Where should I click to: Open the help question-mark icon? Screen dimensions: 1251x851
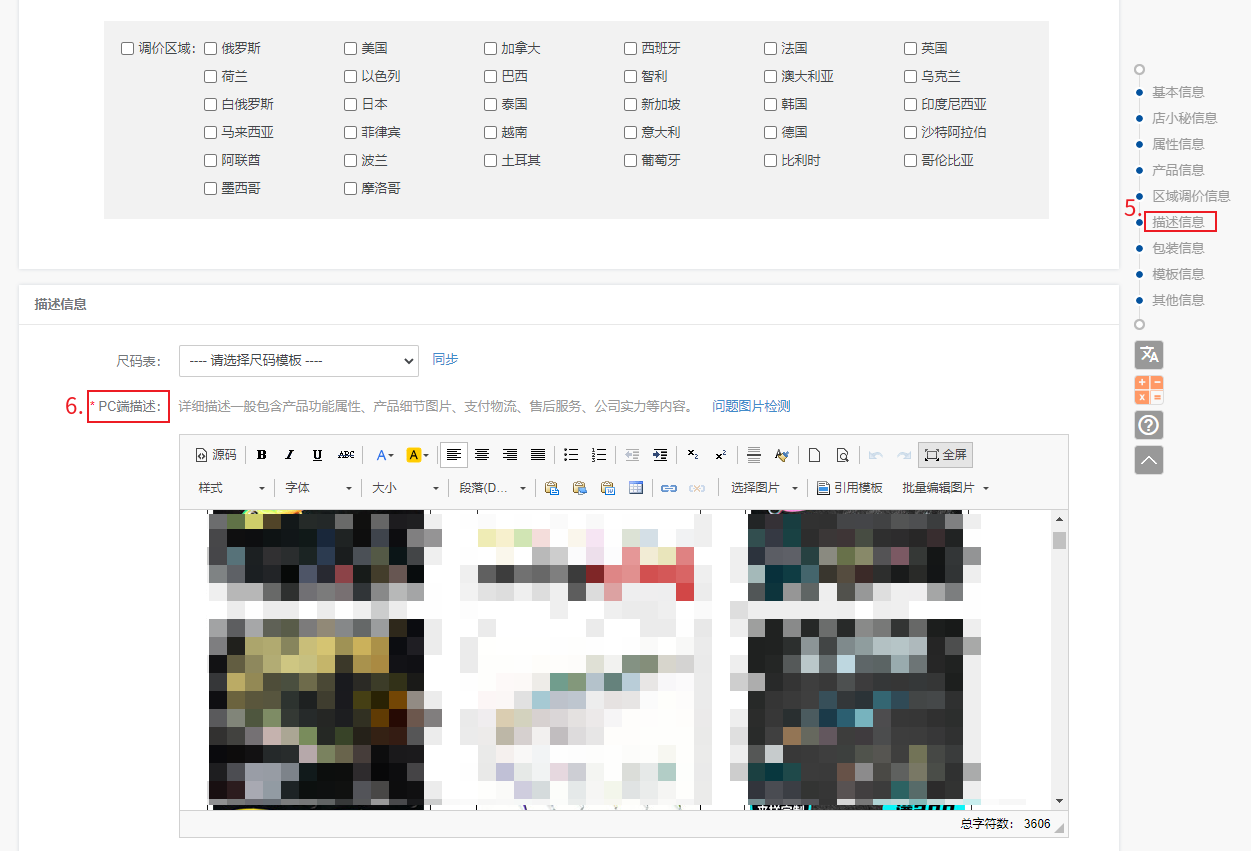tap(1149, 425)
